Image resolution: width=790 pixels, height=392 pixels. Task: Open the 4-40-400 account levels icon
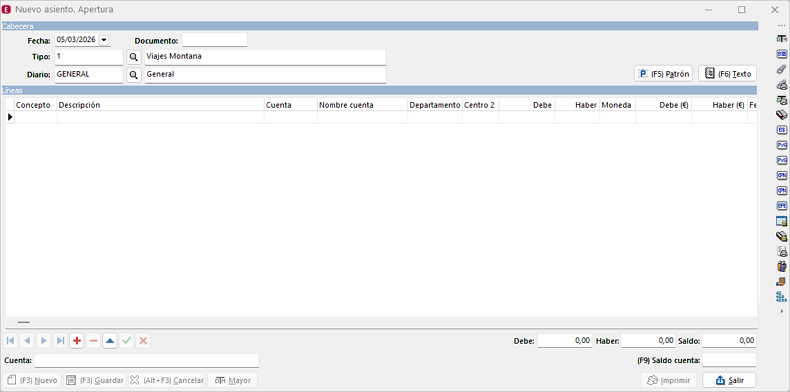(781, 297)
